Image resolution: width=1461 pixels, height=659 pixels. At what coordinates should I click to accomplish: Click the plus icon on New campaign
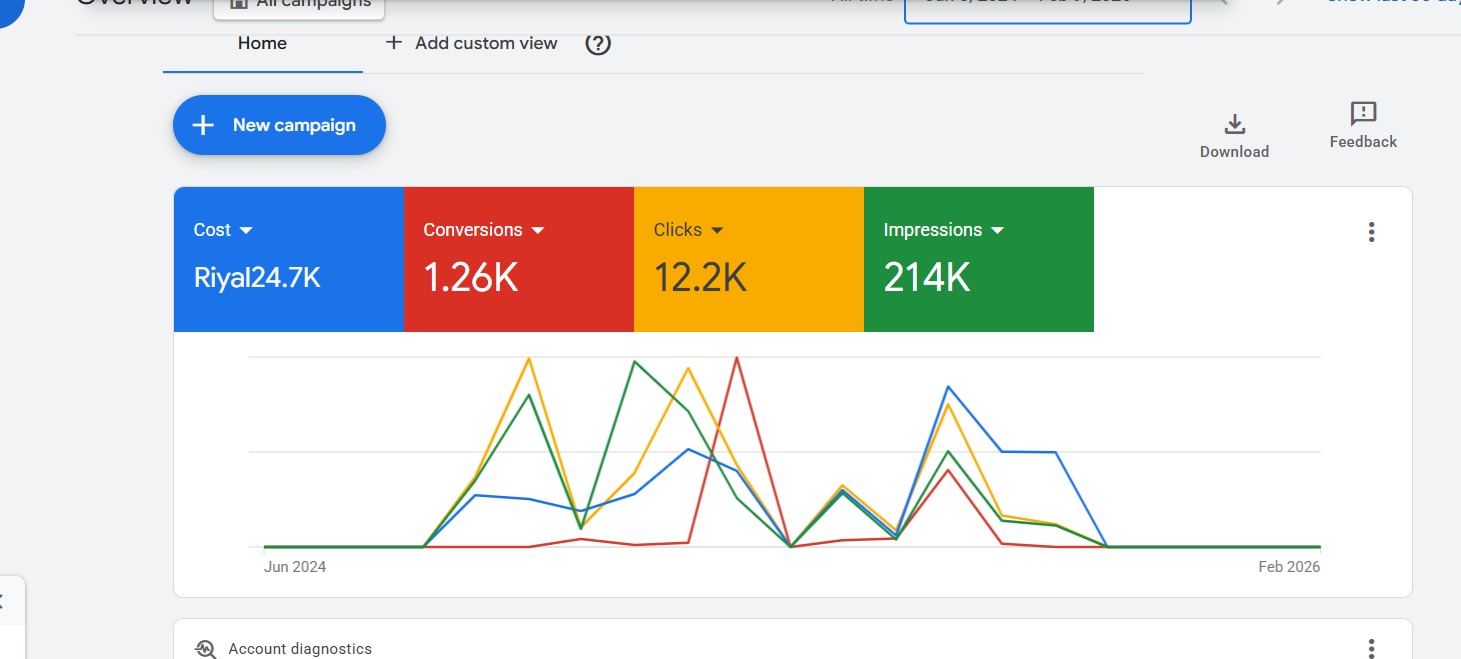coord(203,125)
